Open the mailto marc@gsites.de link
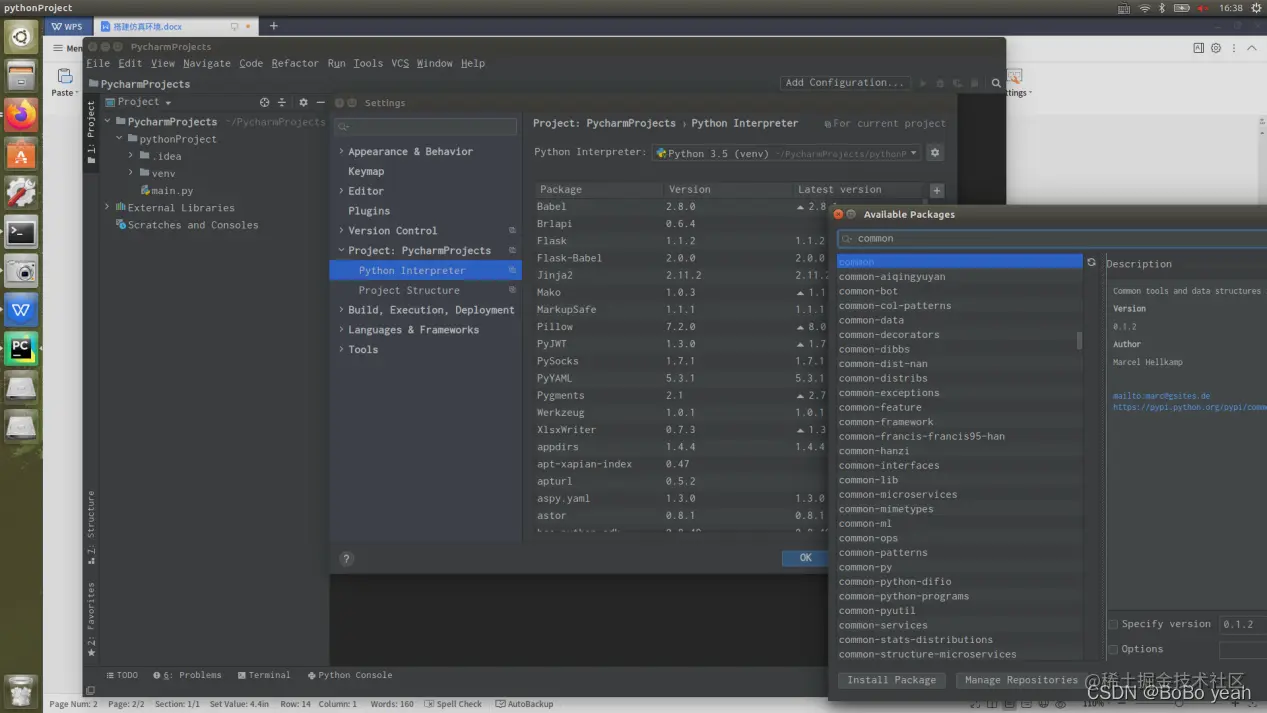1267x713 pixels. click(1161, 396)
